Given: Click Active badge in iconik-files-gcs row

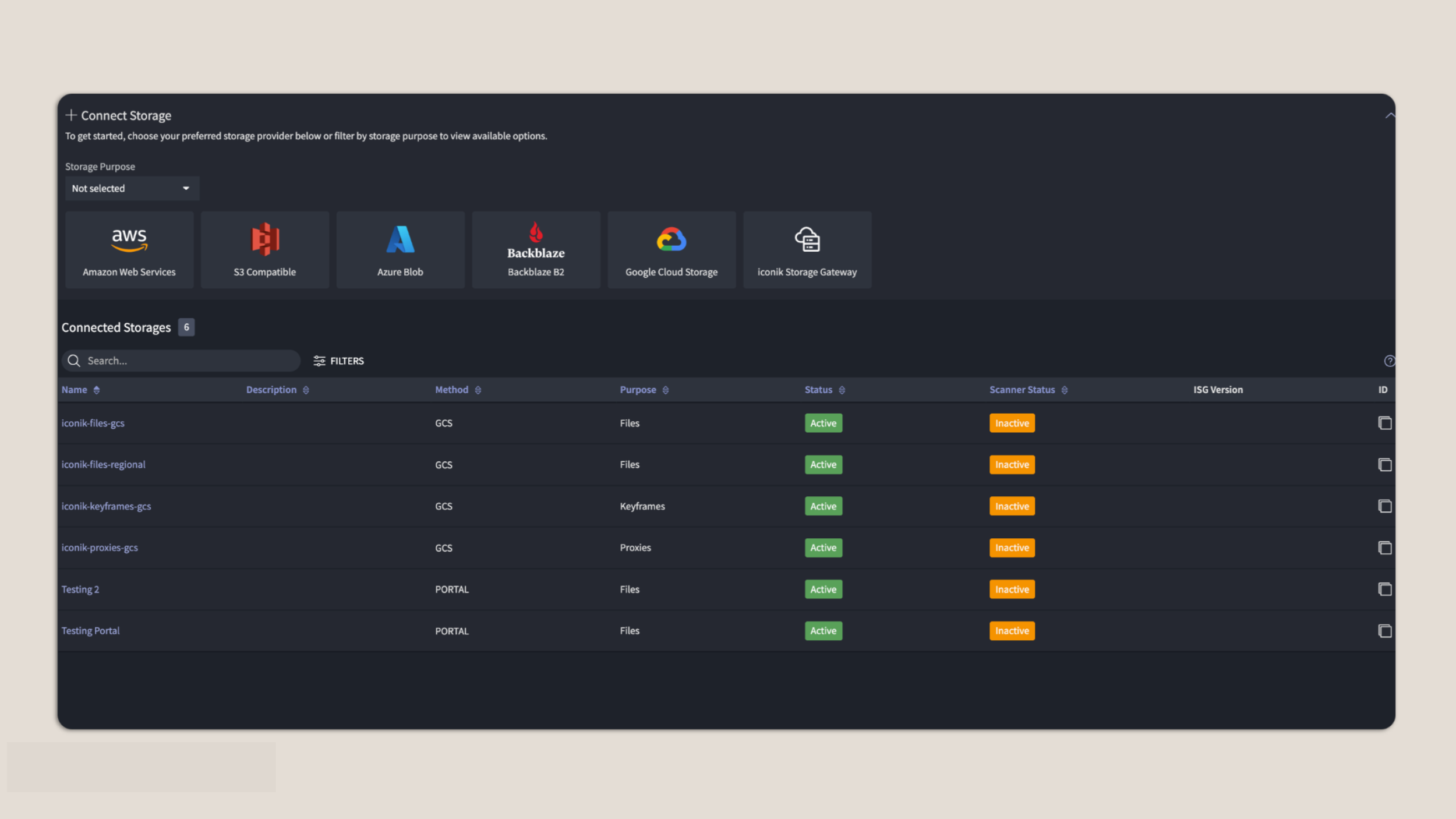Looking at the screenshot, I should [824, 423].
